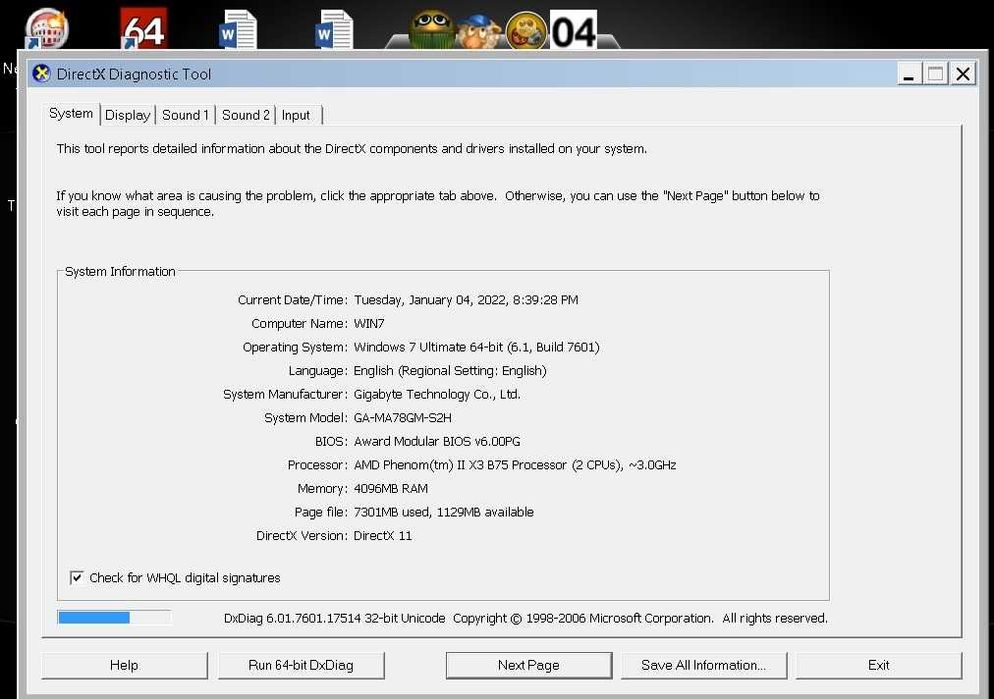Image resolution: width=994 pixels, height=699 pixels.
Task: Click the AMD Phenom(tm) II X3 B75 Processor value
Action: 515,465
